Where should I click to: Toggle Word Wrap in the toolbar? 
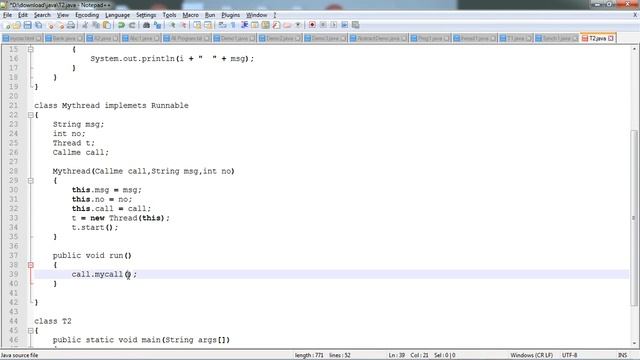pos(222,25)
